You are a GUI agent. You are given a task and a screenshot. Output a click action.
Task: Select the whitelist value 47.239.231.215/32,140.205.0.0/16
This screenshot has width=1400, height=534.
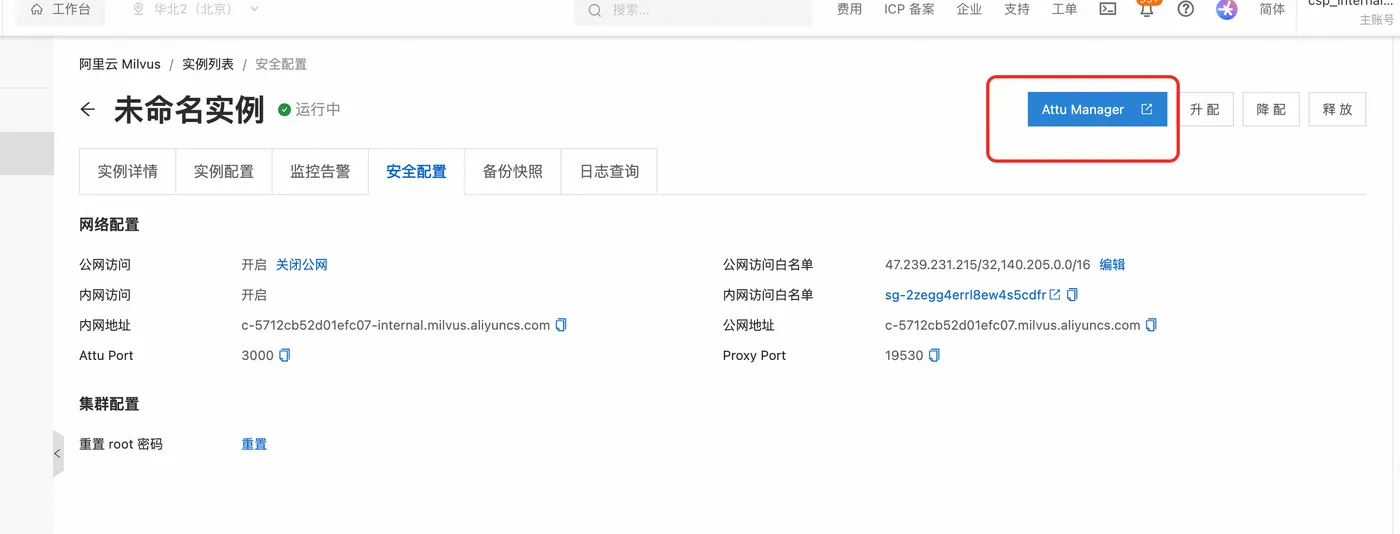click(x=988, y=265)
